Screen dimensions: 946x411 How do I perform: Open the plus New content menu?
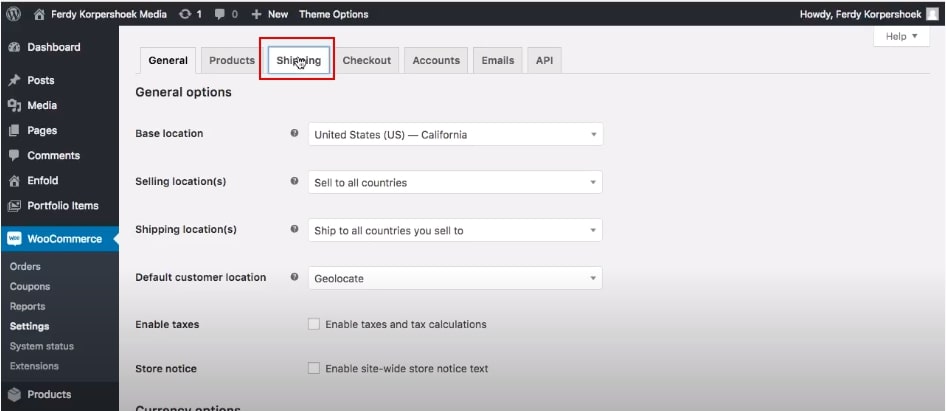256,14
